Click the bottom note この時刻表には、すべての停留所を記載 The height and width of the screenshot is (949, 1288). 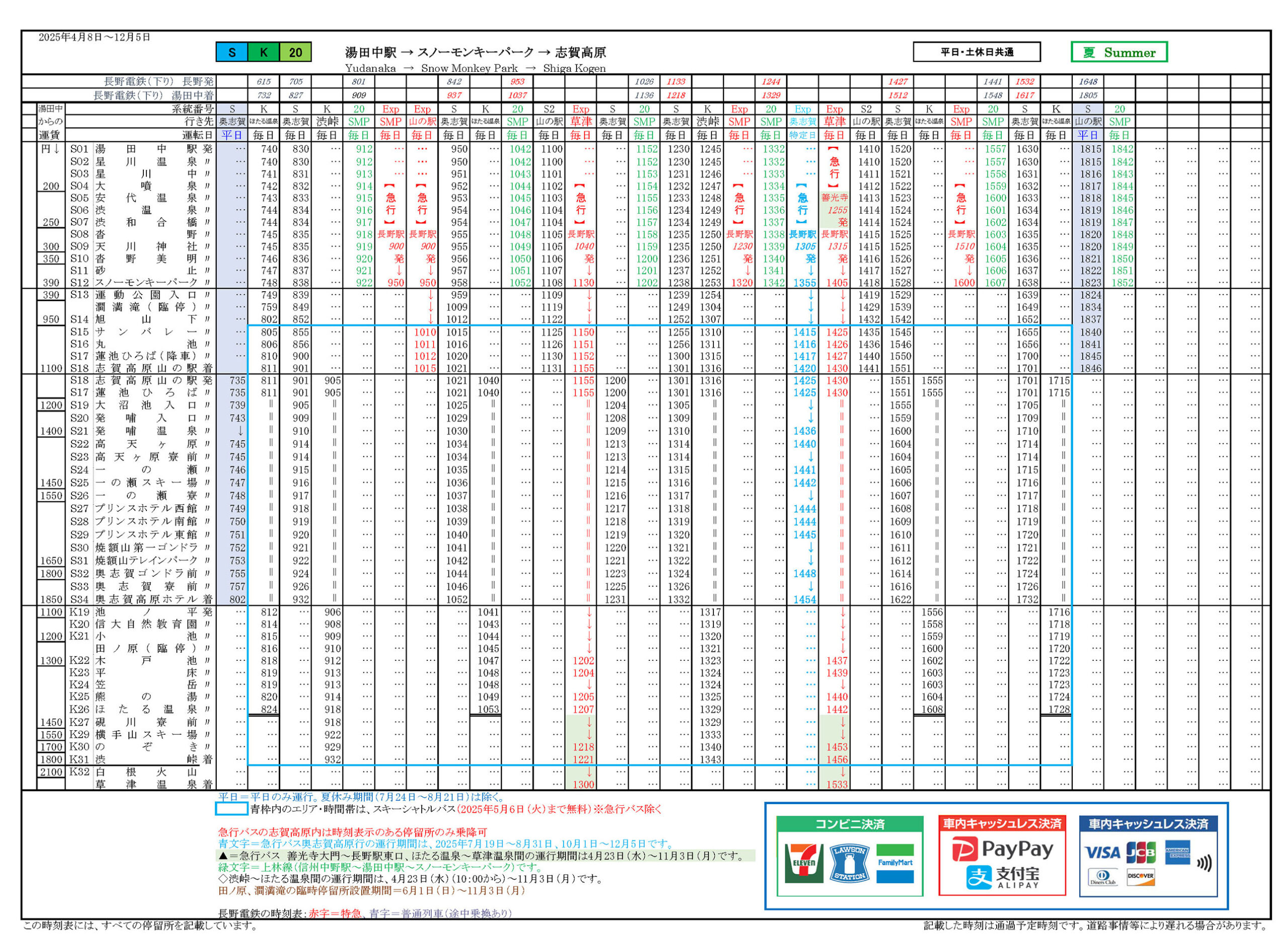[140, 925]
